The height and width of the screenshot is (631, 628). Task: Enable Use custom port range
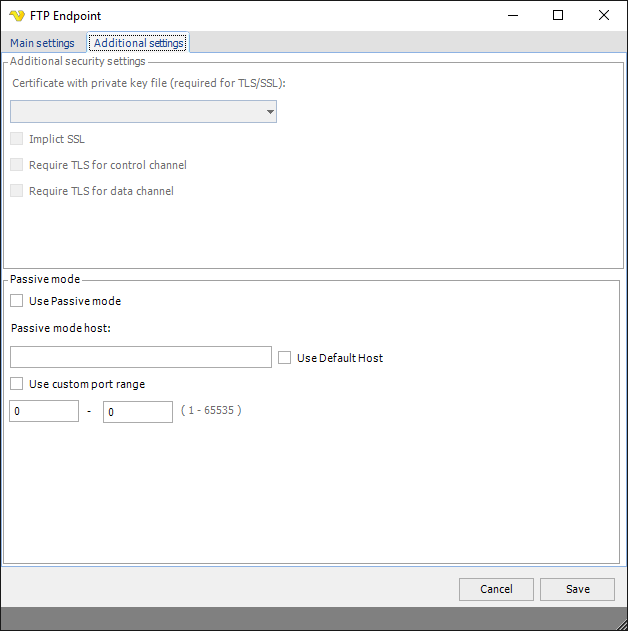tap(17, 384)
